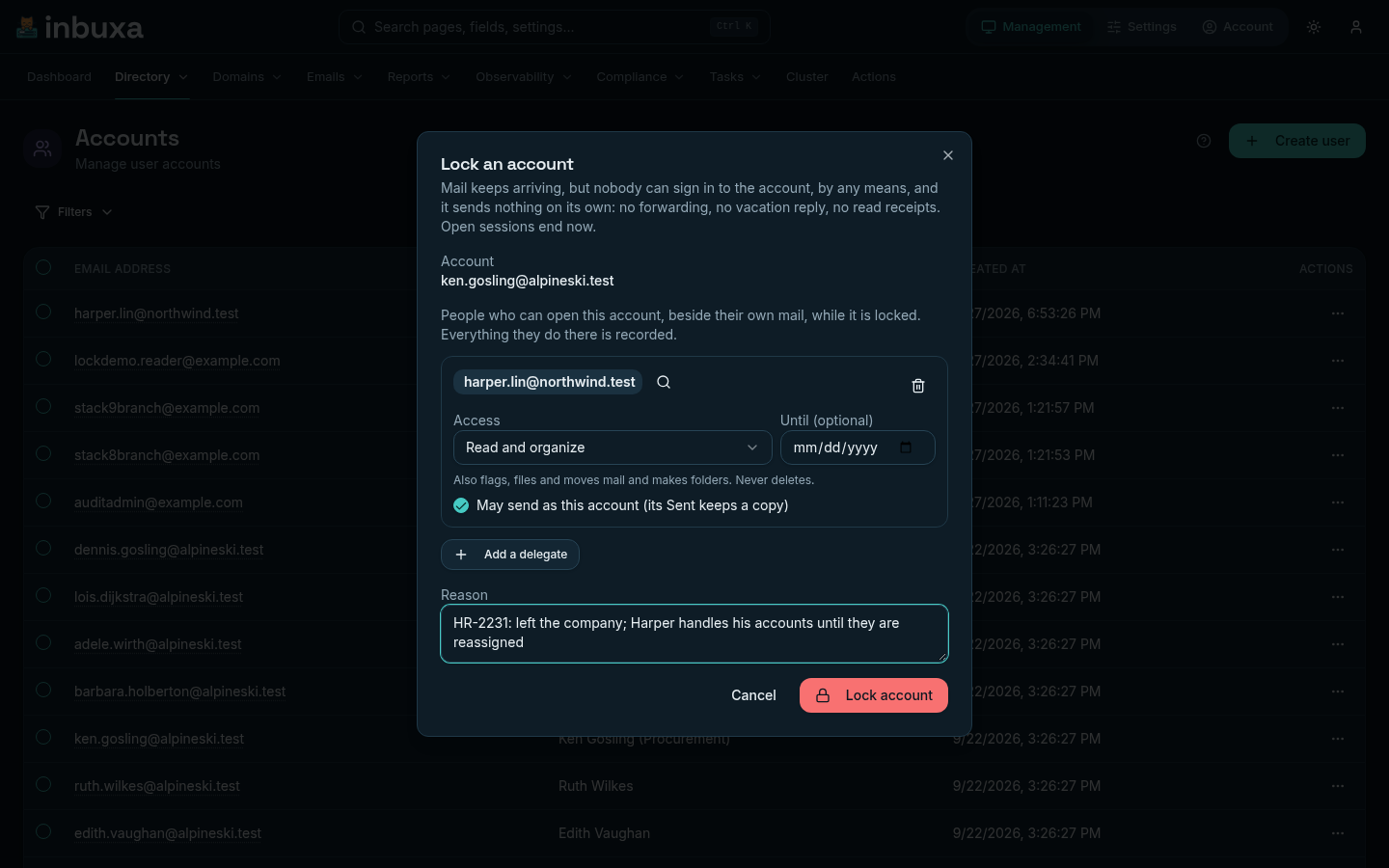The height and width of the screenshot is (868, 1389).
Task: Expand Directory menu
Action: 151,77
